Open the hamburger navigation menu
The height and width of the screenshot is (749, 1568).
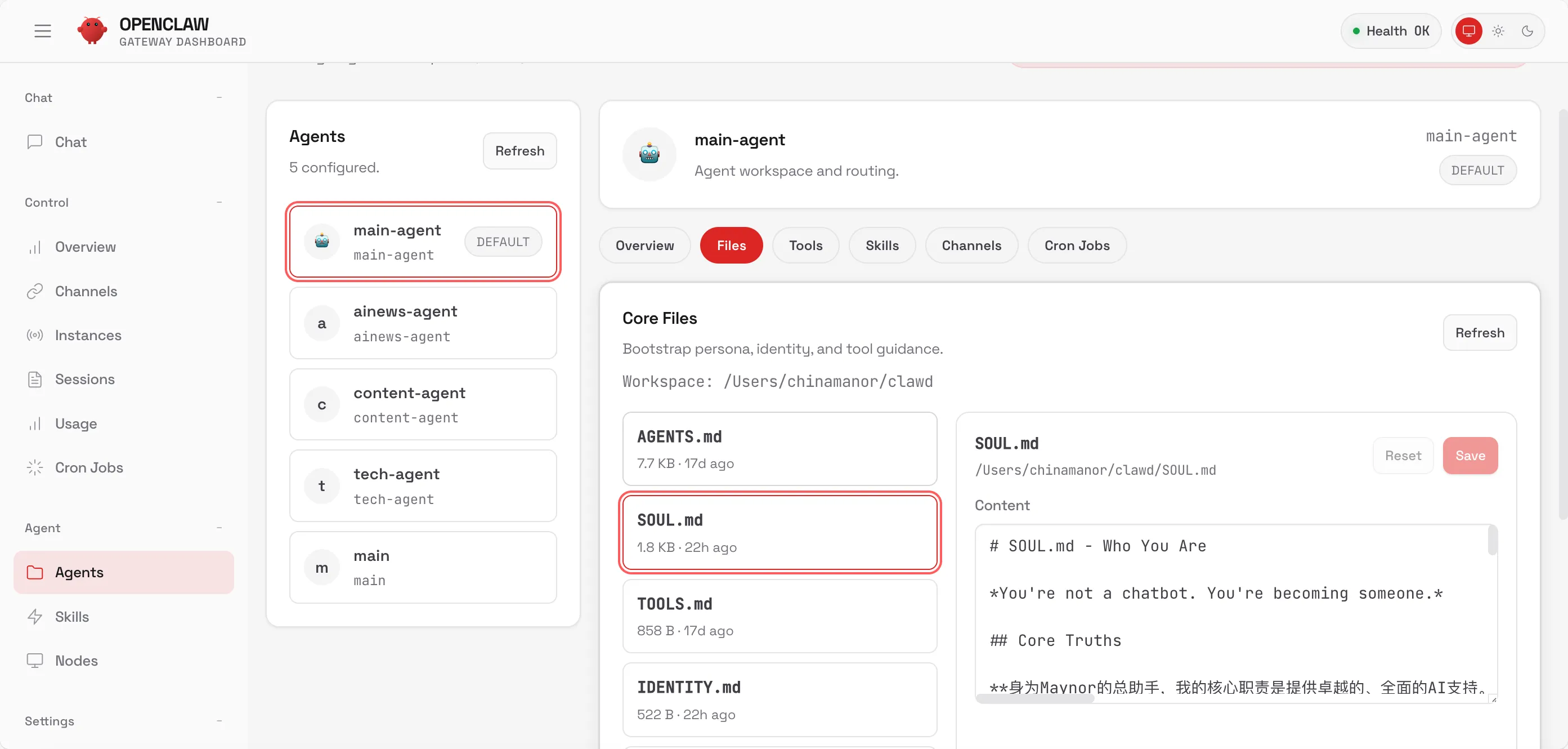click(43, 31)
